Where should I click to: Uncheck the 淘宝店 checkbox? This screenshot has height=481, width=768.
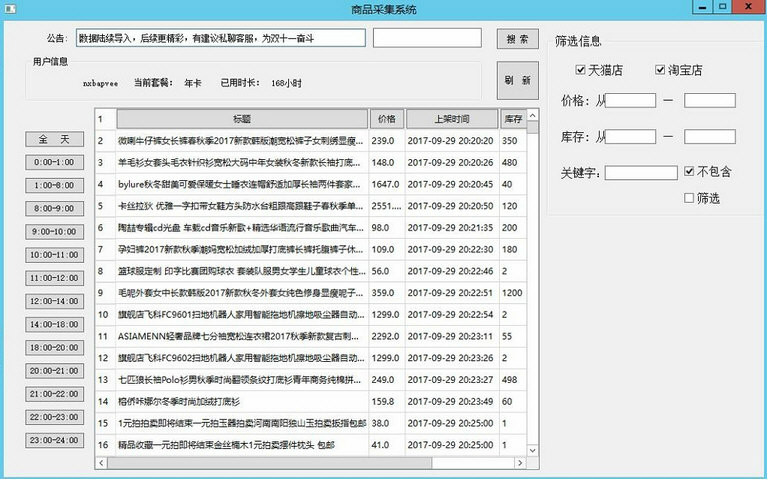coord(660,70)
